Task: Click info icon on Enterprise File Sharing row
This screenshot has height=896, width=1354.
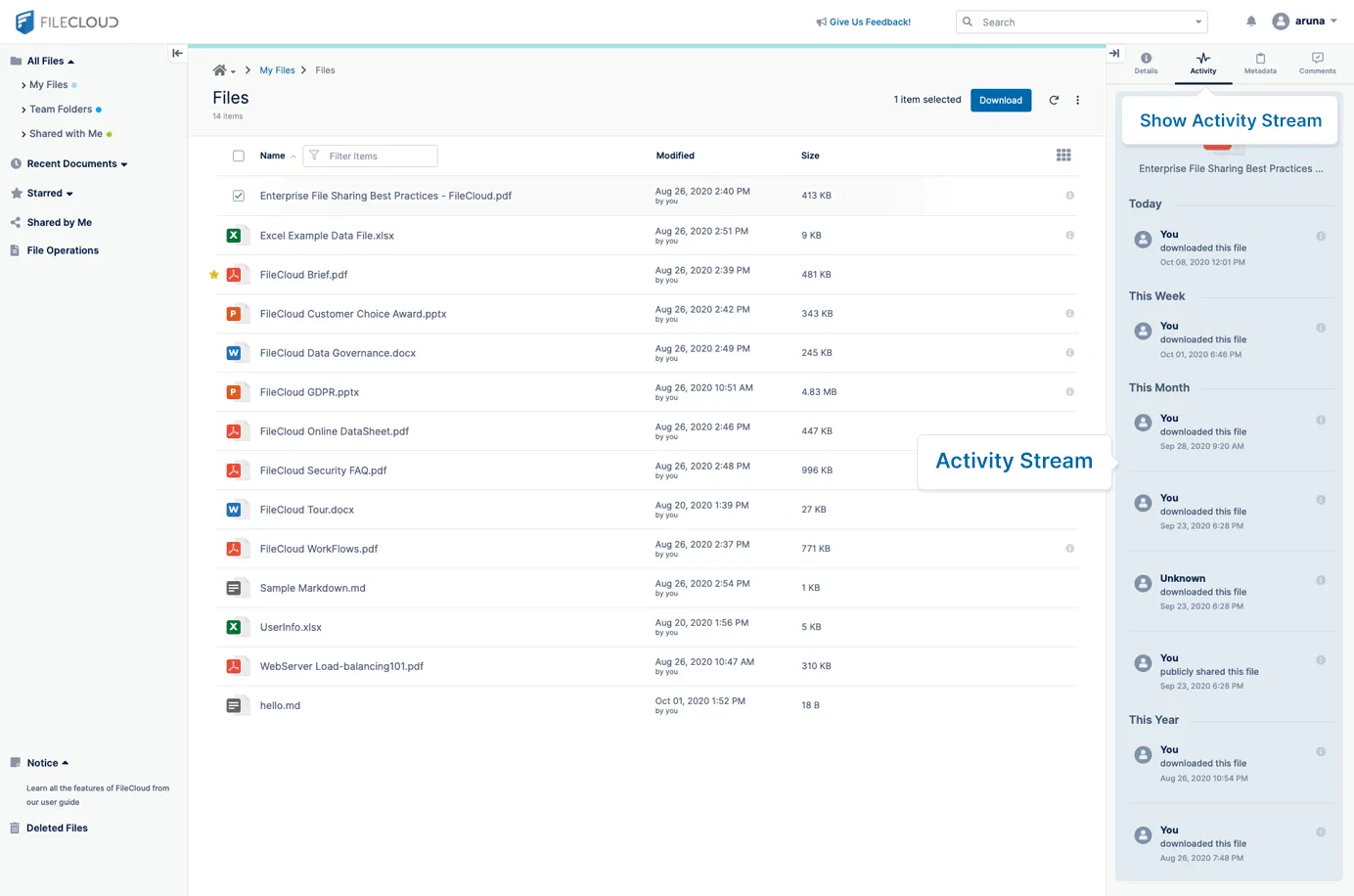Action: coord(1069,196)
